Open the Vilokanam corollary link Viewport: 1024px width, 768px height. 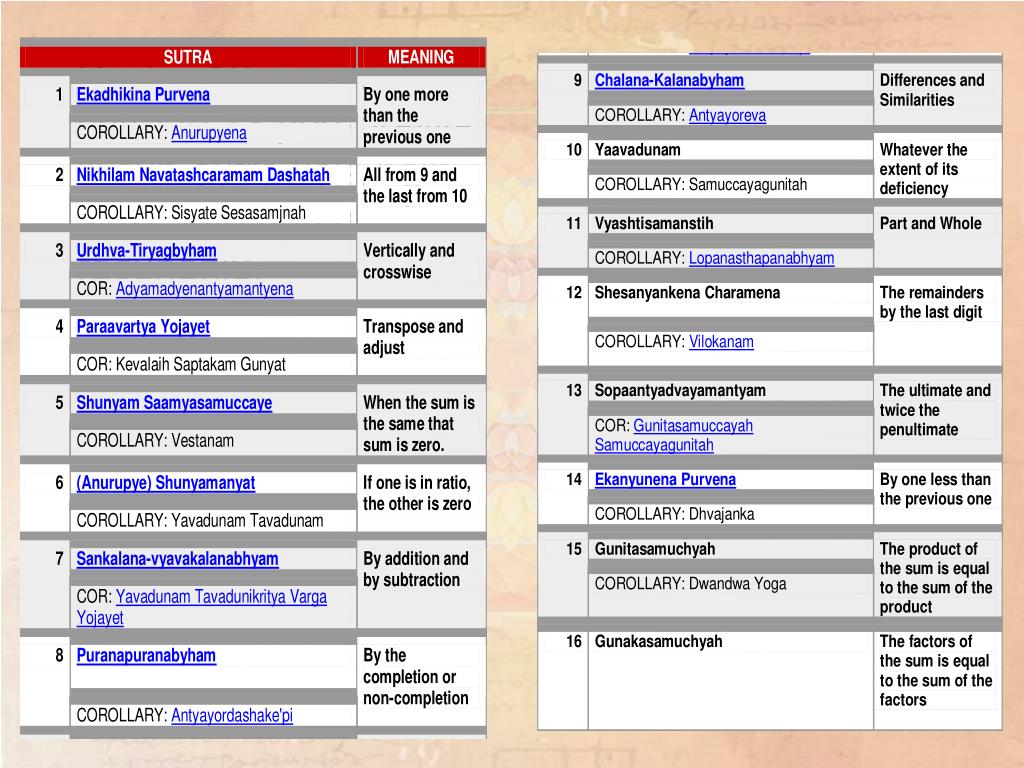pos(721,342)
